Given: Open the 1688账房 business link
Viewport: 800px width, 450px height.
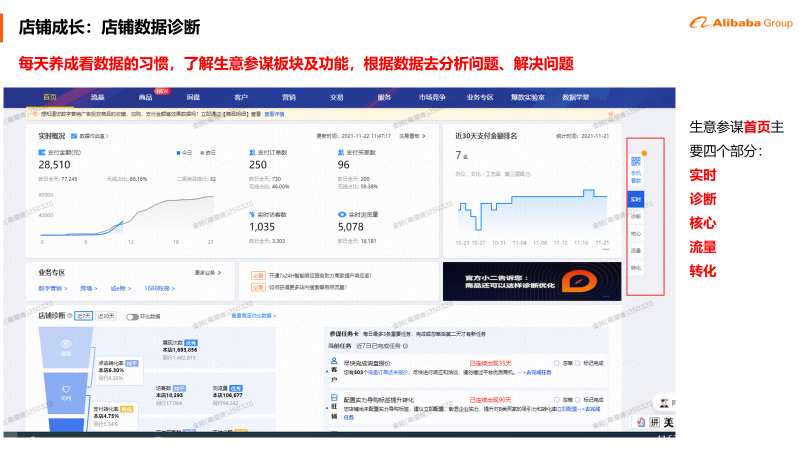Looking at the screenshot, I should click(159, 288).
